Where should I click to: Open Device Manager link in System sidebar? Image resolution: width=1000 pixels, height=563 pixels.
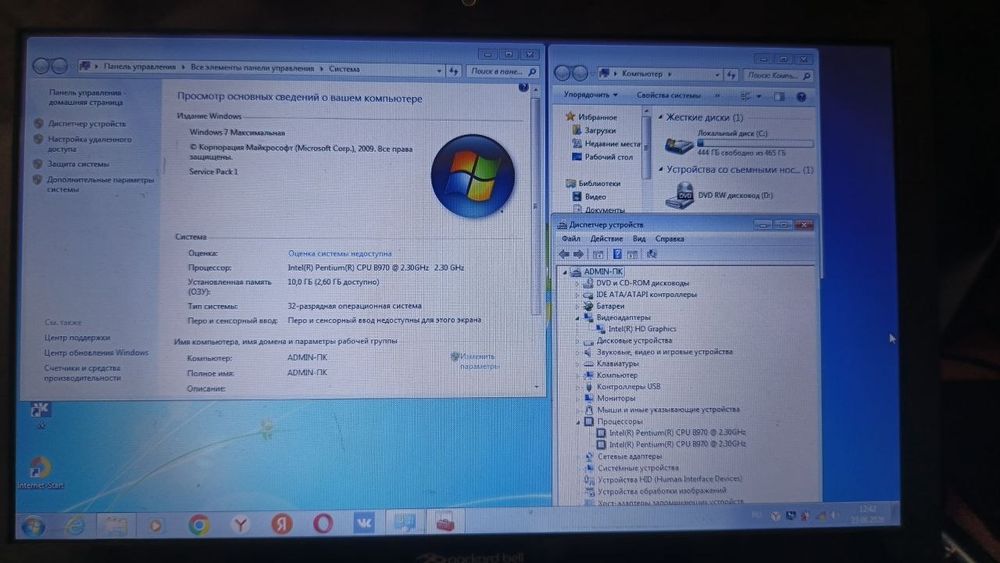coord(87,124)
